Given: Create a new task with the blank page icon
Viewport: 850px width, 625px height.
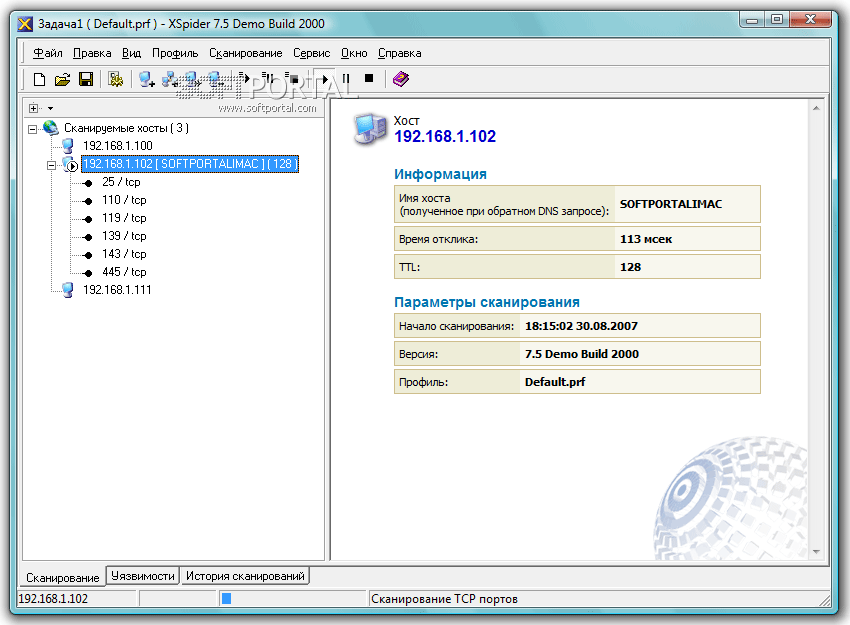Looking at the screenshot, I should coord(39,79).
